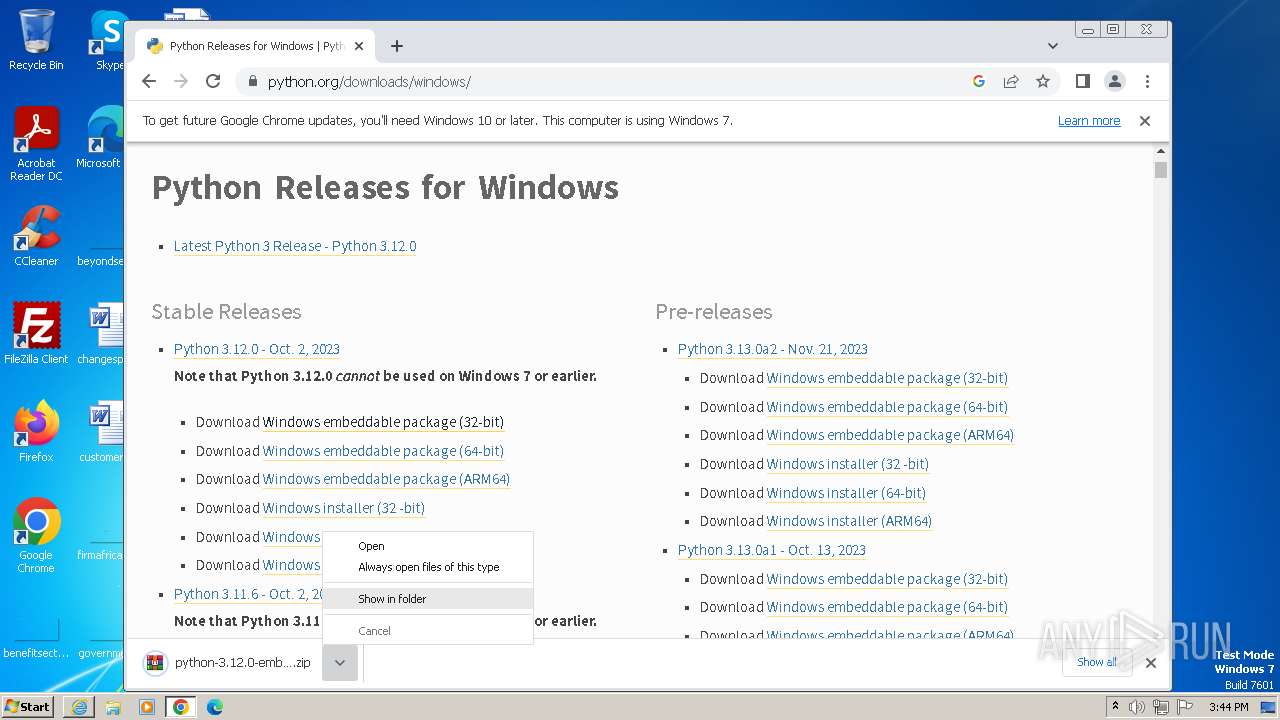Show hidden system tray icons
Image resolution: width=1280 pixels, height=720 pixels.
point(1115,707)
